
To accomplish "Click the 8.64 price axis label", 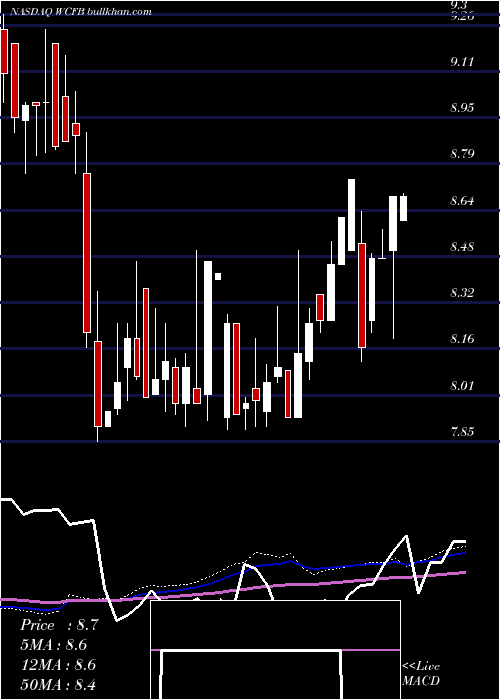I will 462,200.
